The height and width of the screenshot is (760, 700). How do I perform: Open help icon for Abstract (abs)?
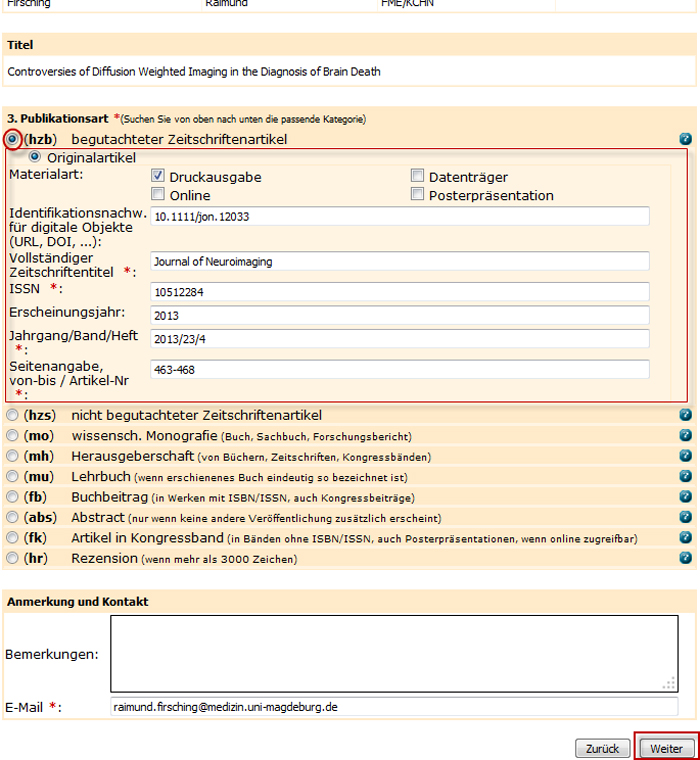pyautogui.click(x=685, y=517)
